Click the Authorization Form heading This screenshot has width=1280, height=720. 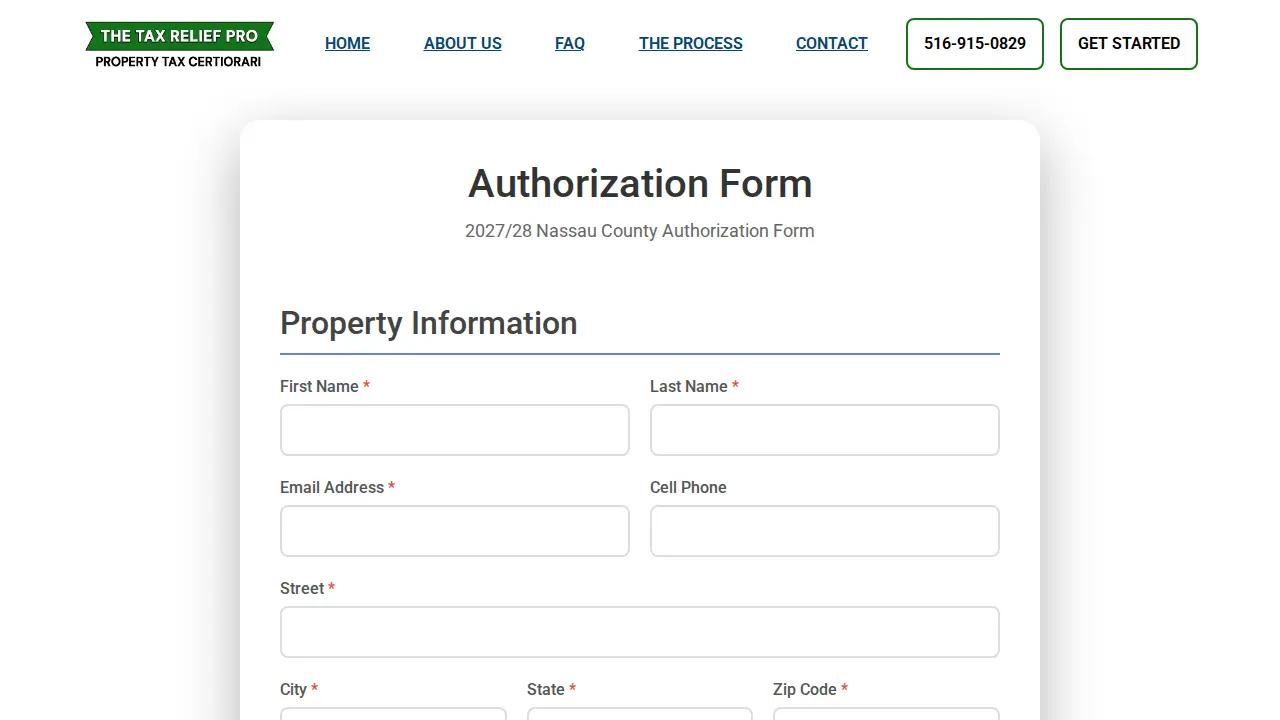pos(640,184)
